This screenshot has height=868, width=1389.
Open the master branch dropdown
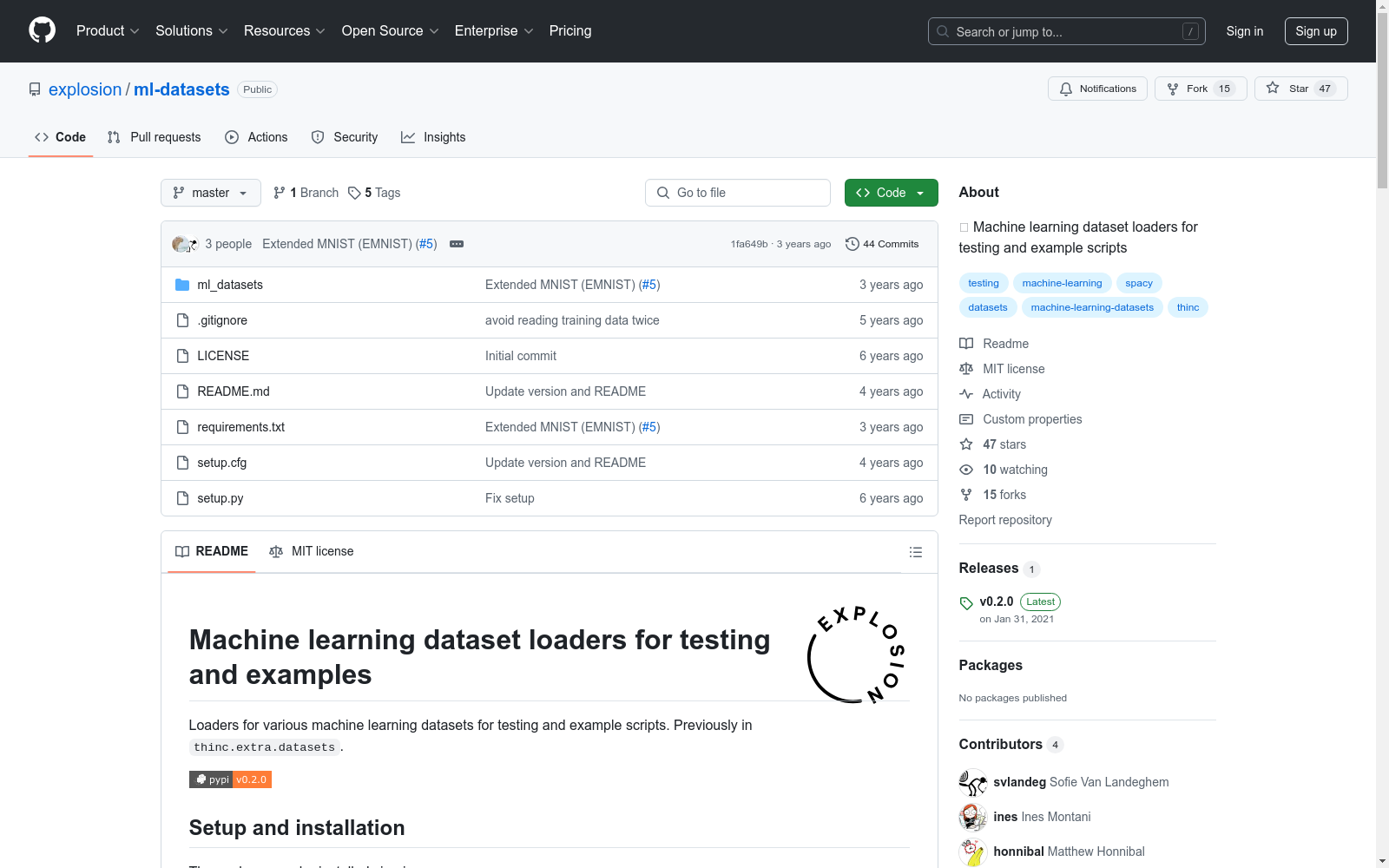pyautogui.click(x=211, y=193)
